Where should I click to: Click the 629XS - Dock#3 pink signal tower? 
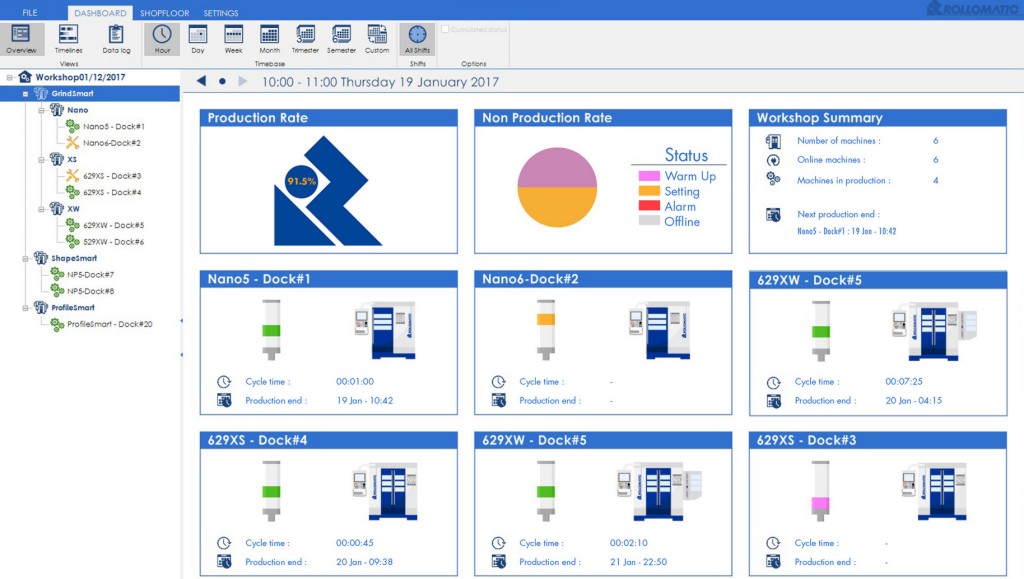820,491
